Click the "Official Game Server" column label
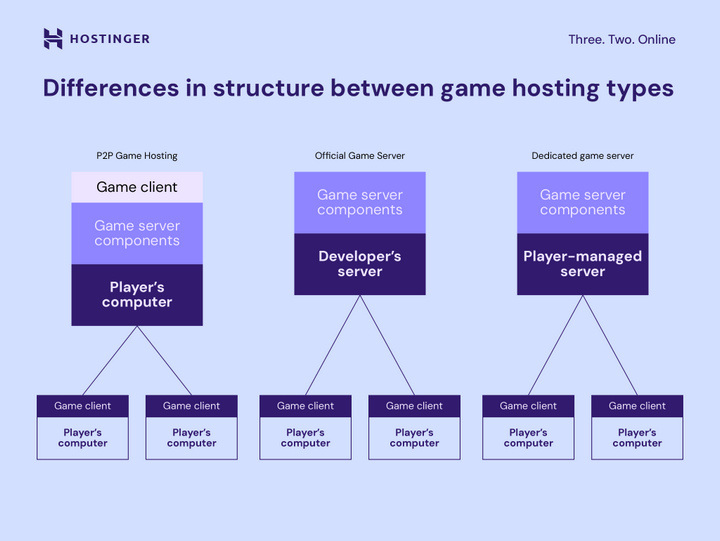 coord(360,156)
